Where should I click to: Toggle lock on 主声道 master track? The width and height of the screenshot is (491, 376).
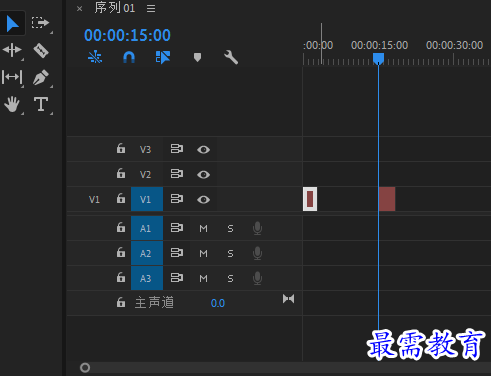[x=121, y=303]
